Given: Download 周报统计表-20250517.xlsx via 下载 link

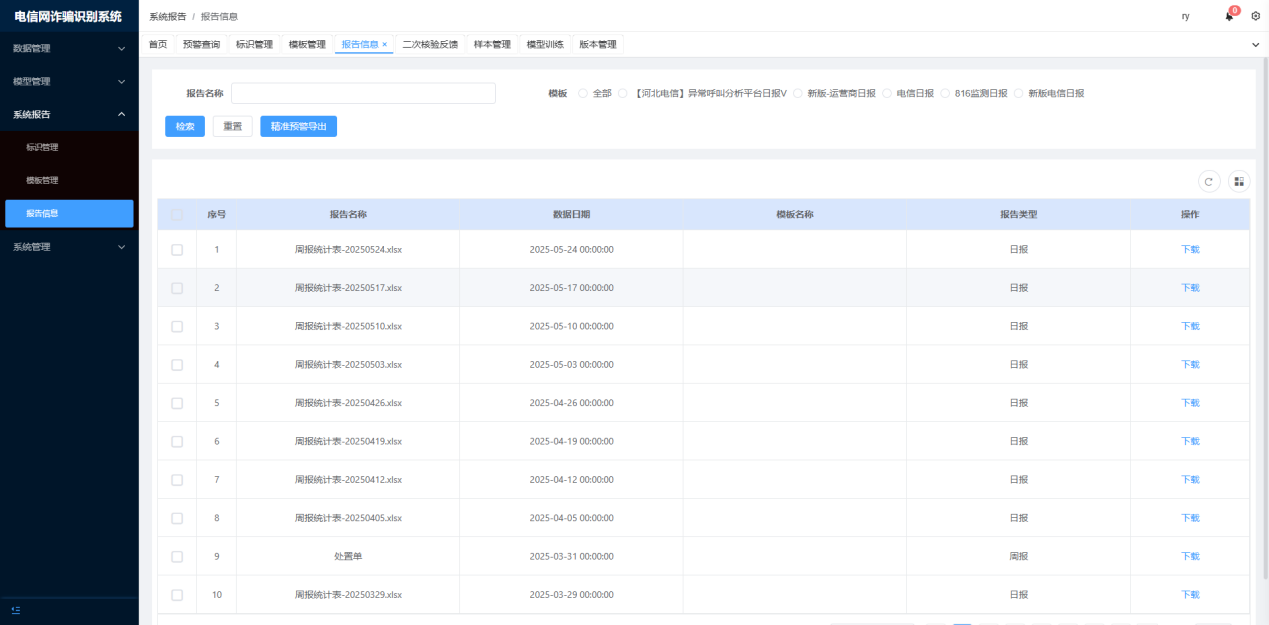Looking at the screenshot, I should tap(1190, 288).
